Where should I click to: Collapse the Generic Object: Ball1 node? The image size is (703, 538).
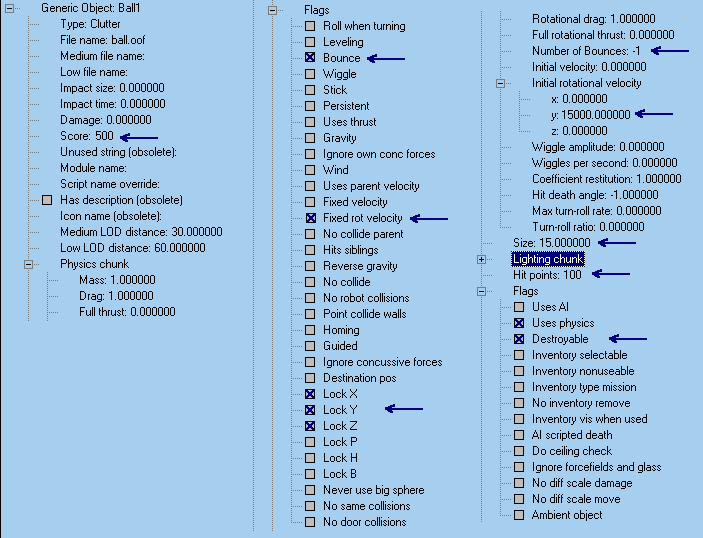point(10,8)
